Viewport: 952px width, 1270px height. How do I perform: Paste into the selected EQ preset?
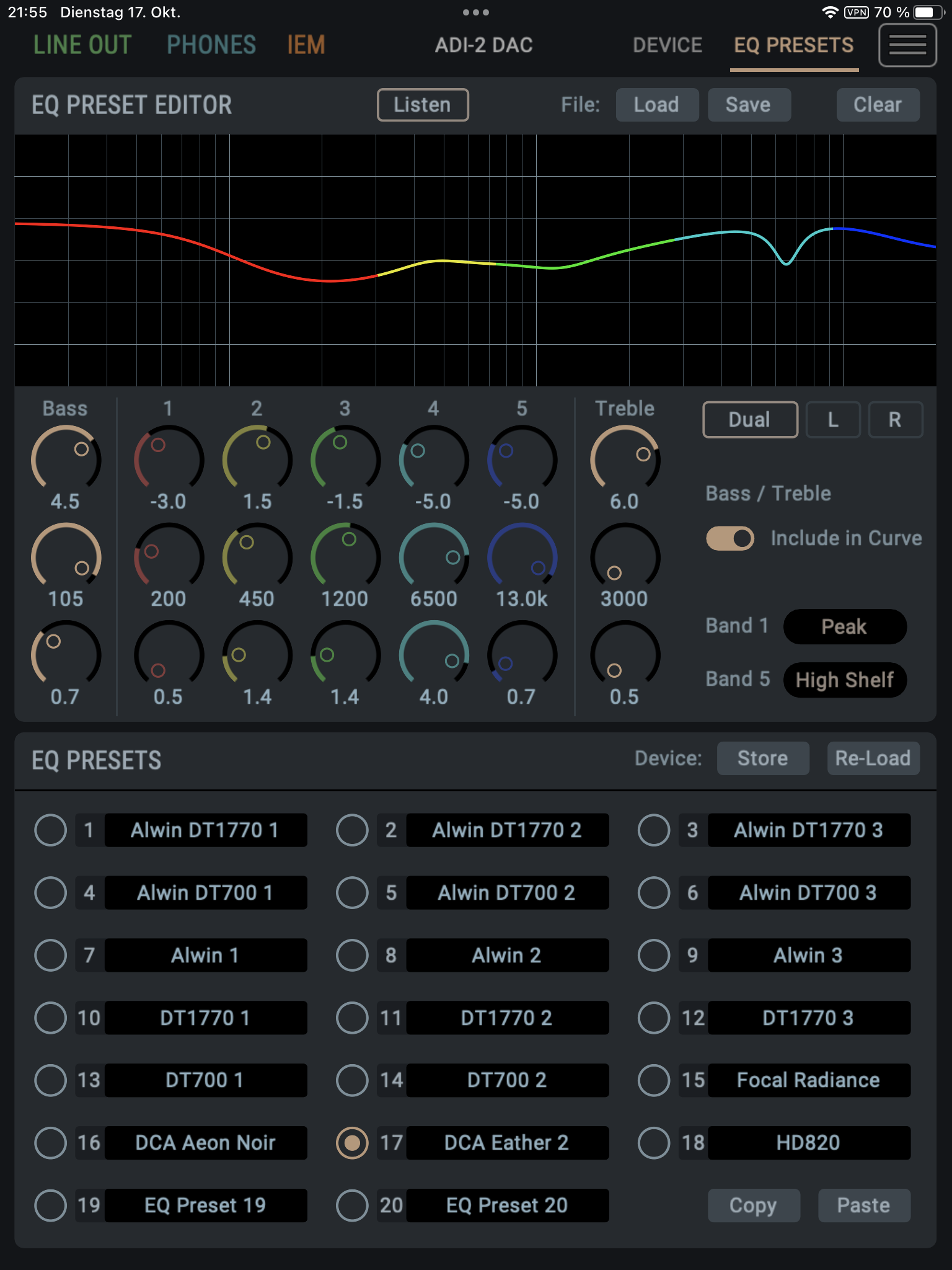[x=864, y=1206]
